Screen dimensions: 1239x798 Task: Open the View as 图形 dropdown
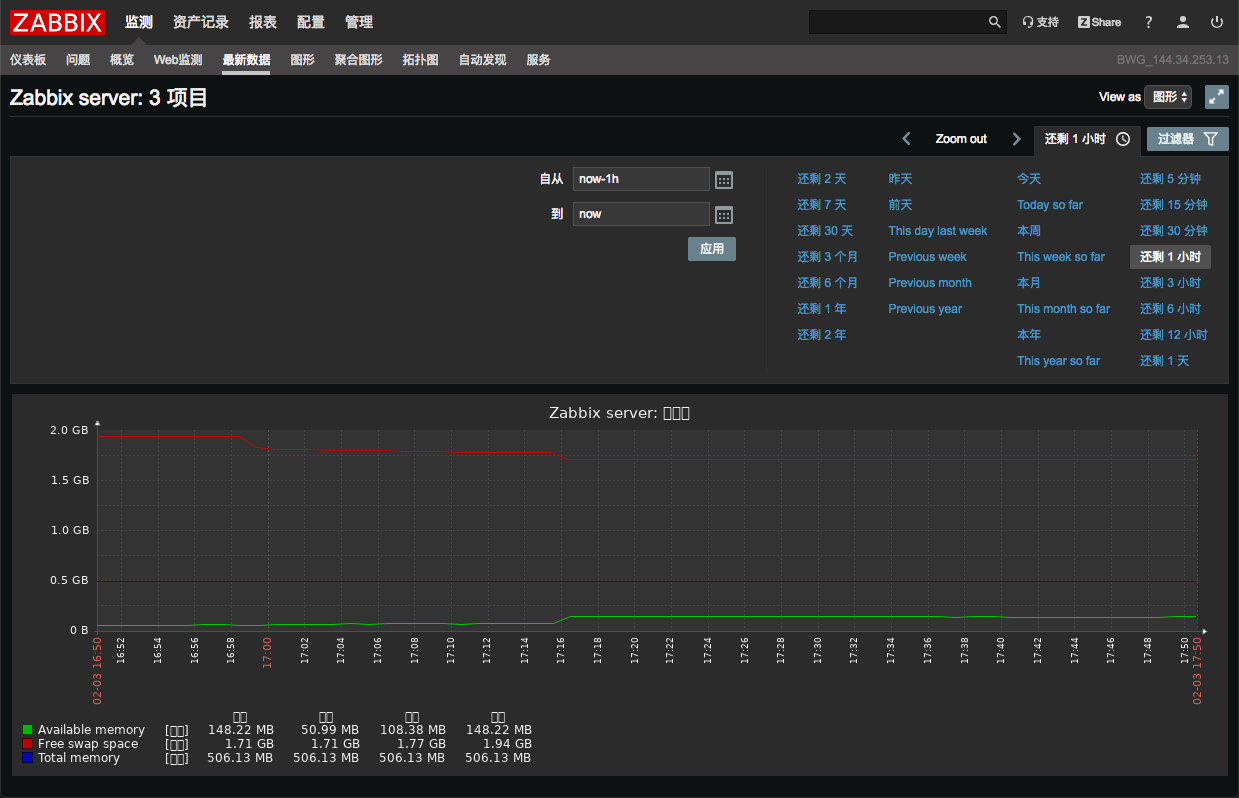coord(1168,97)
